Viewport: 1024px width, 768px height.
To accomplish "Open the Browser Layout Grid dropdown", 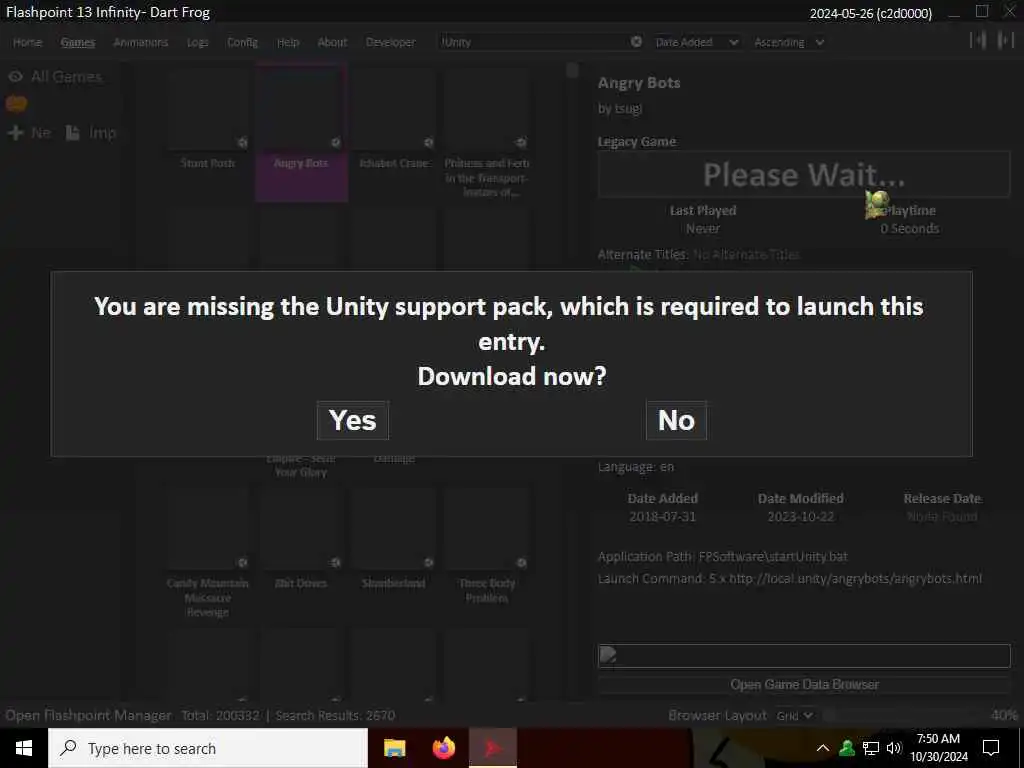I will (x=794, y=715).
